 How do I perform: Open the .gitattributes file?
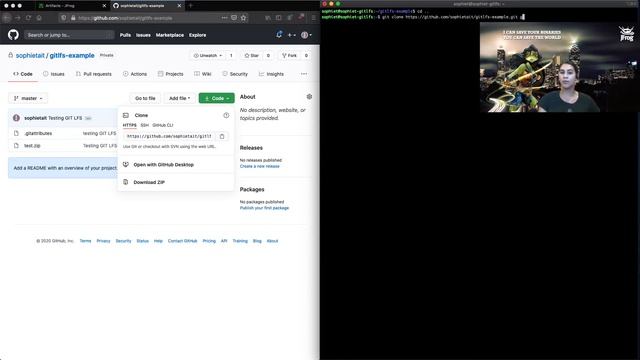pyautogui.click(x=38, y=133)
